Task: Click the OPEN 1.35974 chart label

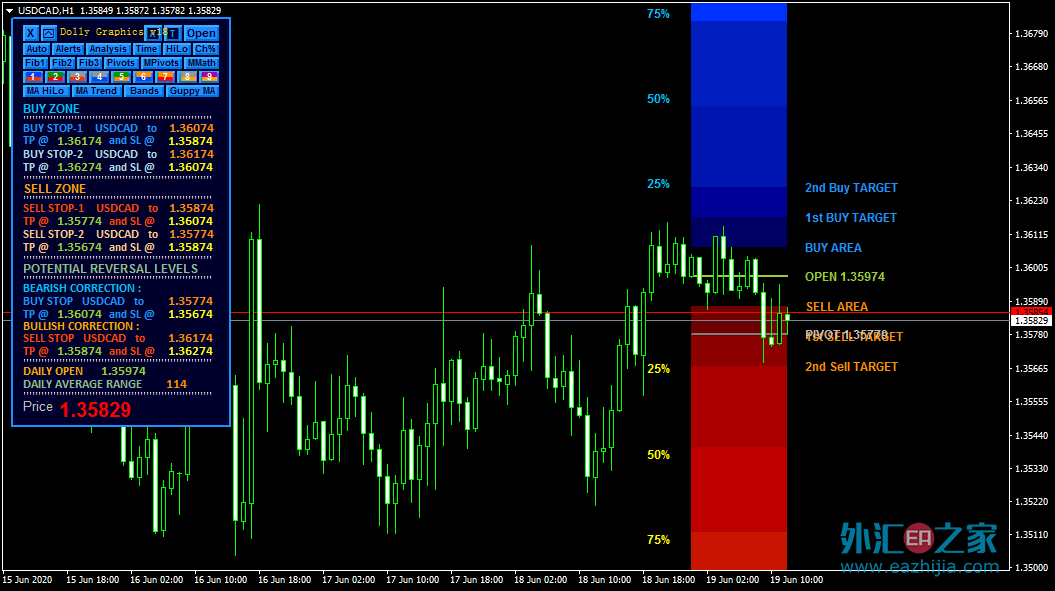Action: point(844,277)
